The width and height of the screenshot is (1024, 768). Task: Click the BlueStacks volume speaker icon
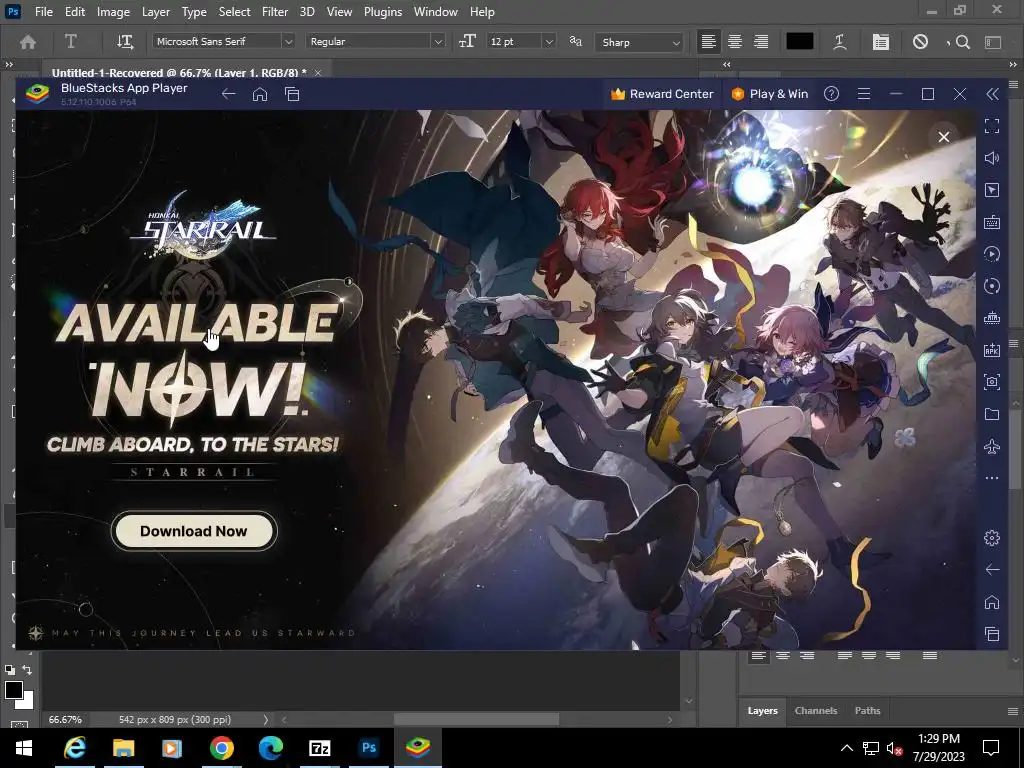[992, 157]
